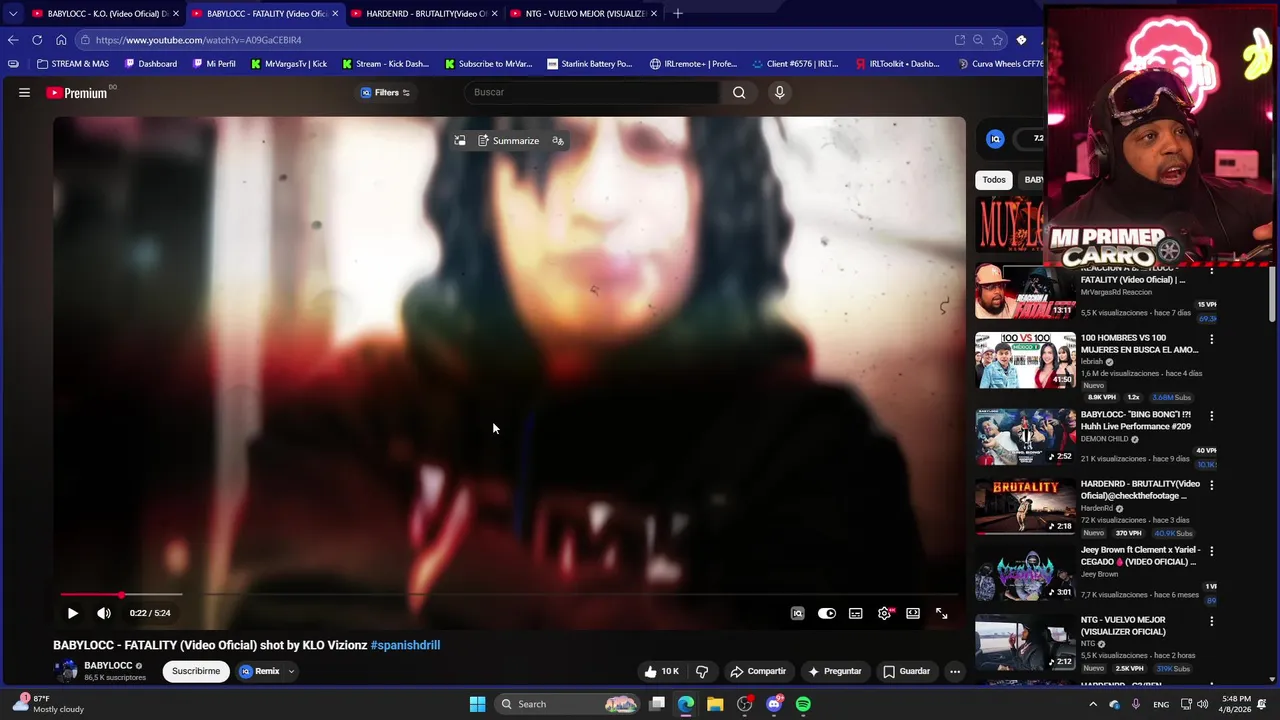Go to YouTube Premium home logo
Viewport: 1280px width, 720px height.
pos(77,93)
